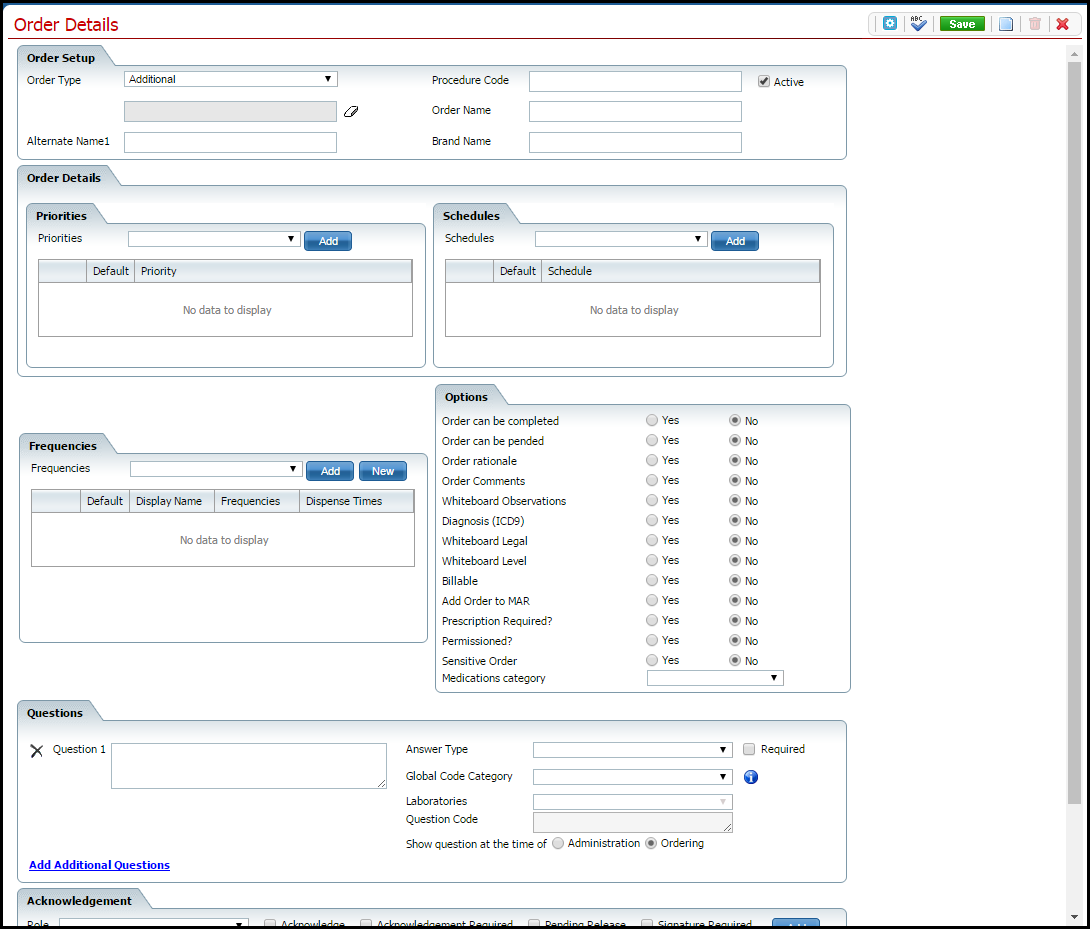Select the Options section tab
The image size is (1090, 929).
pyautogui.click(x=466, y=396)
